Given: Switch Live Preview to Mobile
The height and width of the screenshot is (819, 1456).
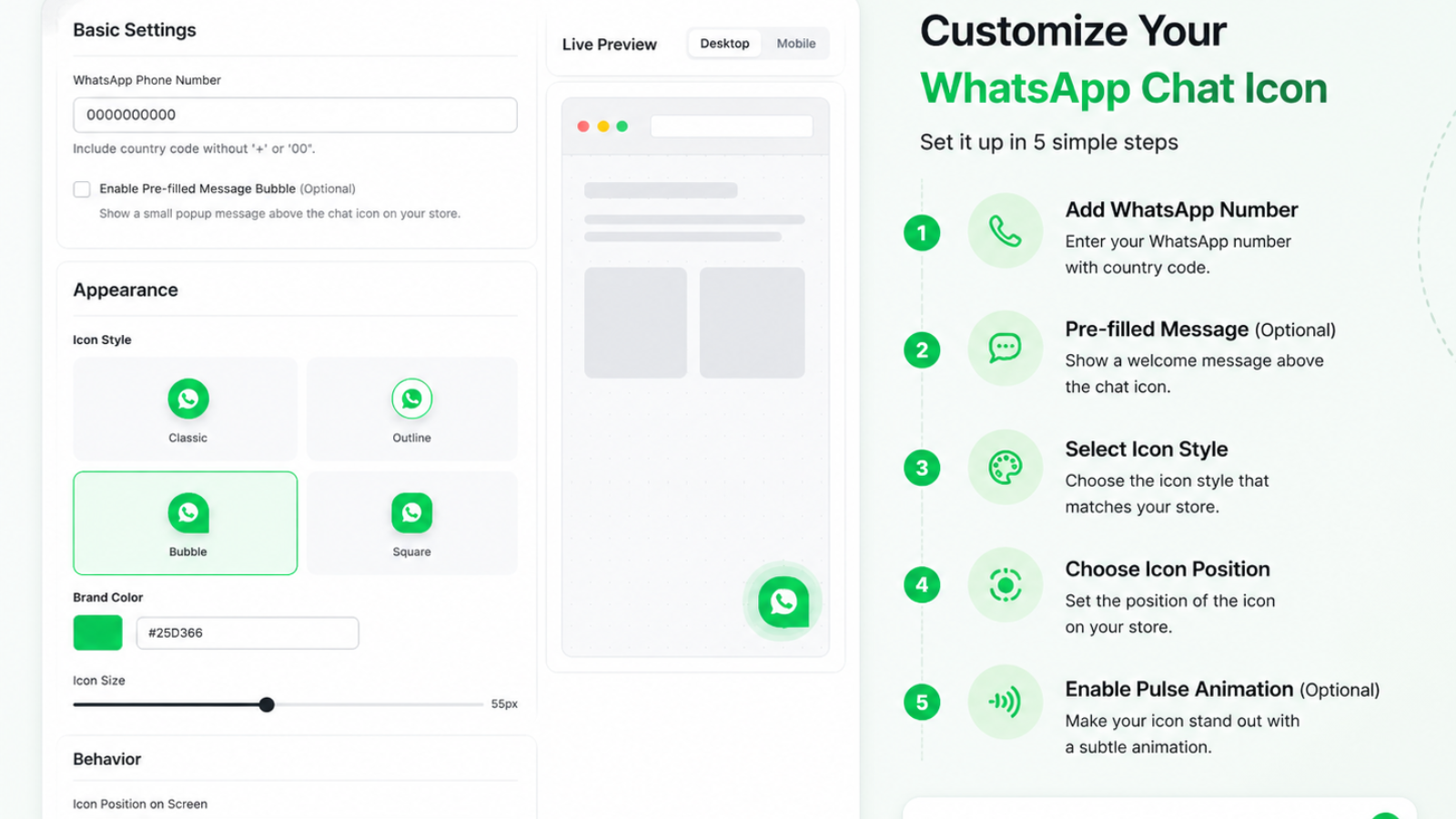Looking at the screenshot, I should [x=796, y=44].
